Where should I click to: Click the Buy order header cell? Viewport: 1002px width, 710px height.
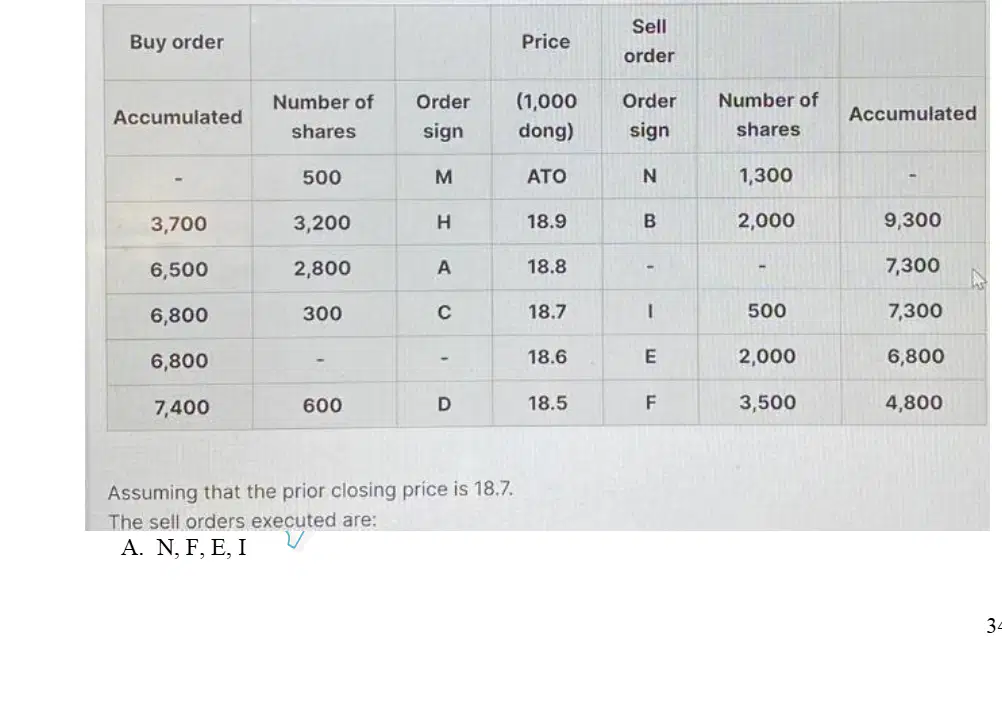177,42
